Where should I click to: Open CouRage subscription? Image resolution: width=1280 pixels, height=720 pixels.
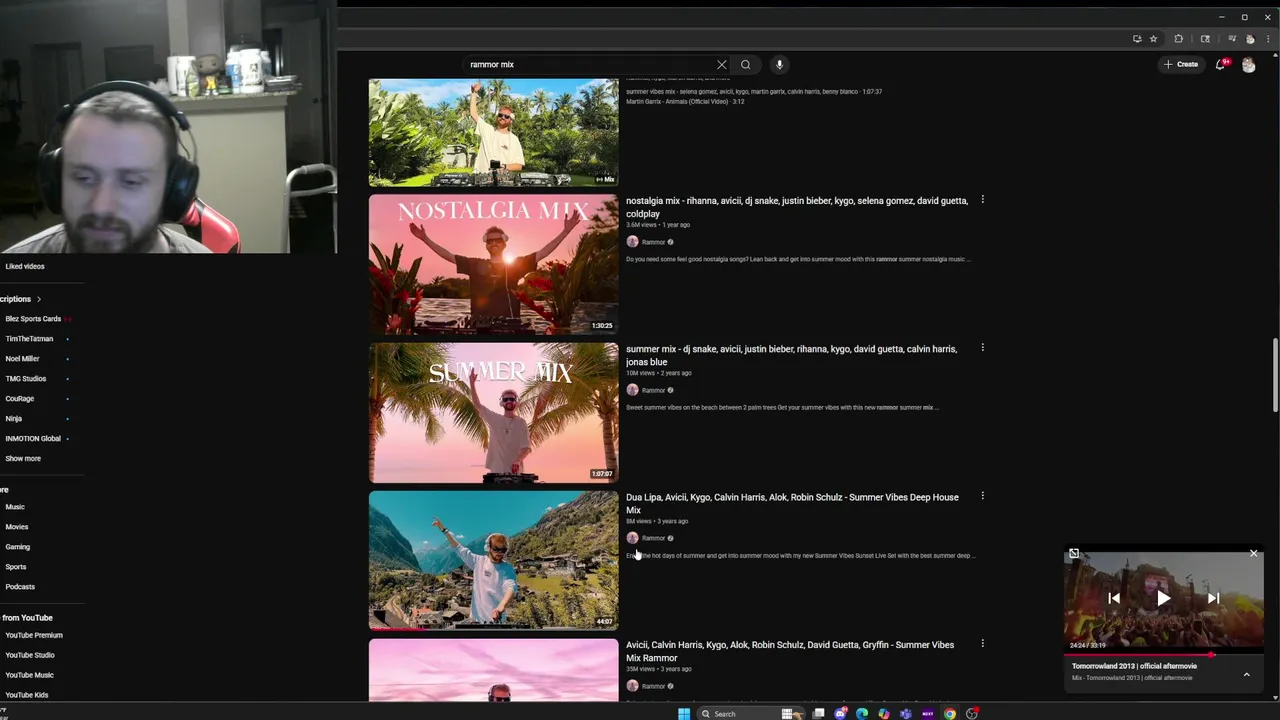[x=19, y=399]
